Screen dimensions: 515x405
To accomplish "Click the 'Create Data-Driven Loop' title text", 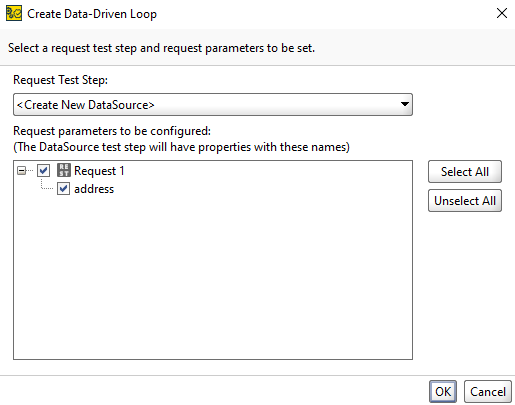I will click(92, 14).
